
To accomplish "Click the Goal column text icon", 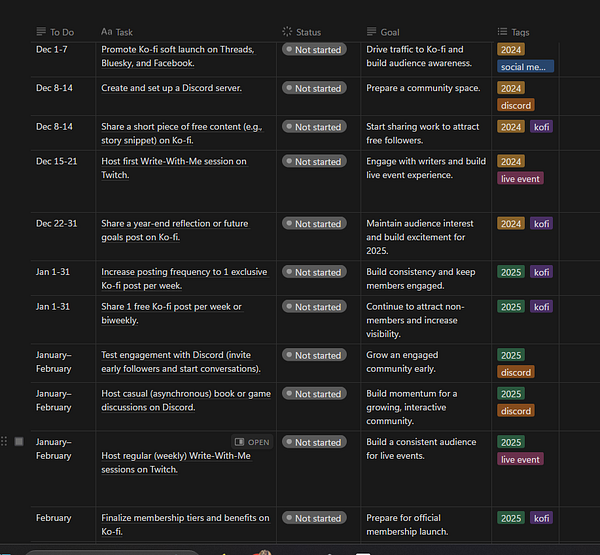I will pyautogui.click(x=371, y=32).
